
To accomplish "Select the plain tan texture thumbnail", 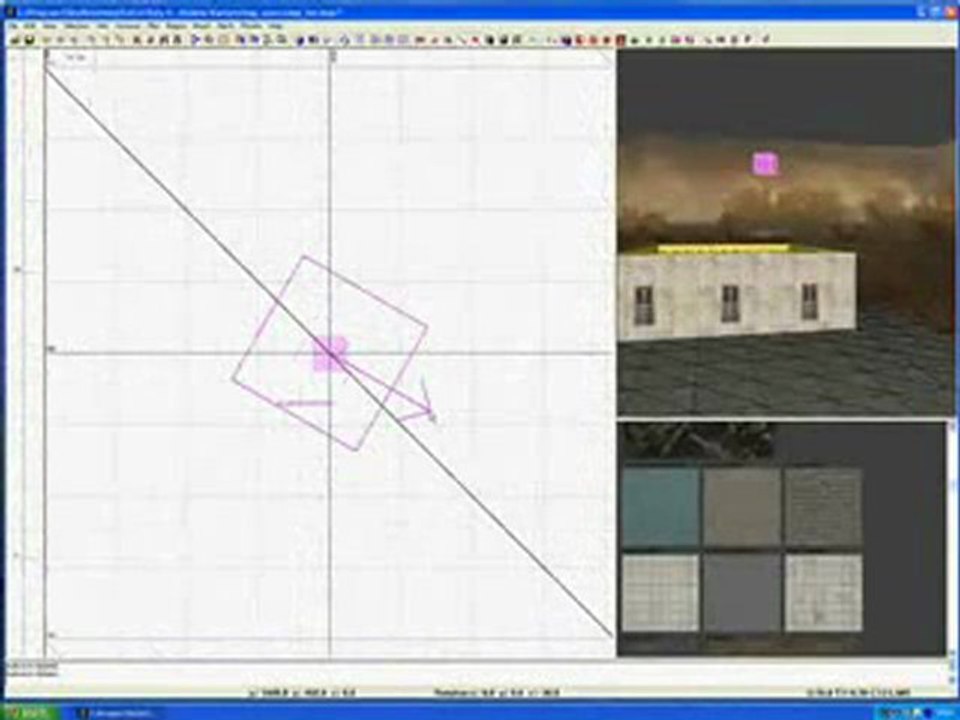I will coord(742,507).
